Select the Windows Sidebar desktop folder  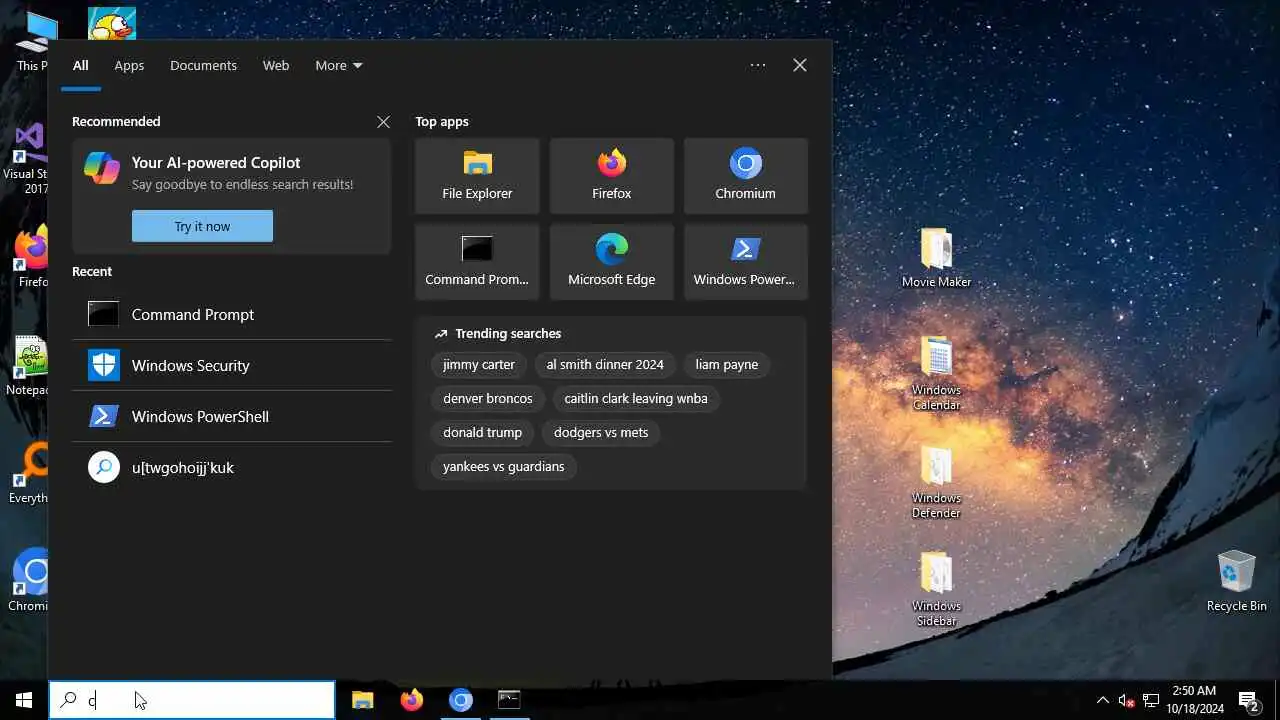click(x=937, y=589)
